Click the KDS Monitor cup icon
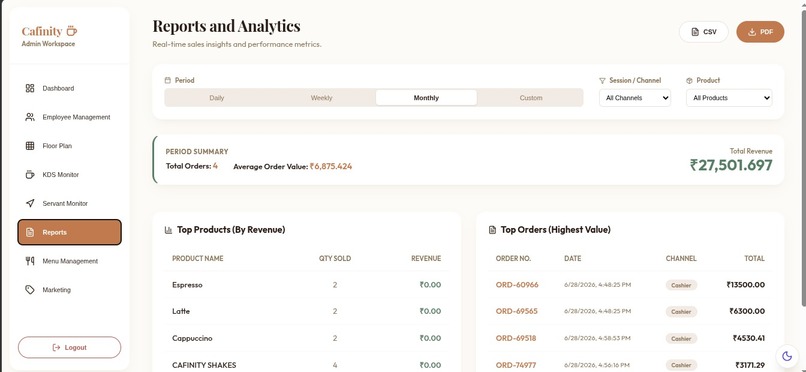 [x=30, y=175]
